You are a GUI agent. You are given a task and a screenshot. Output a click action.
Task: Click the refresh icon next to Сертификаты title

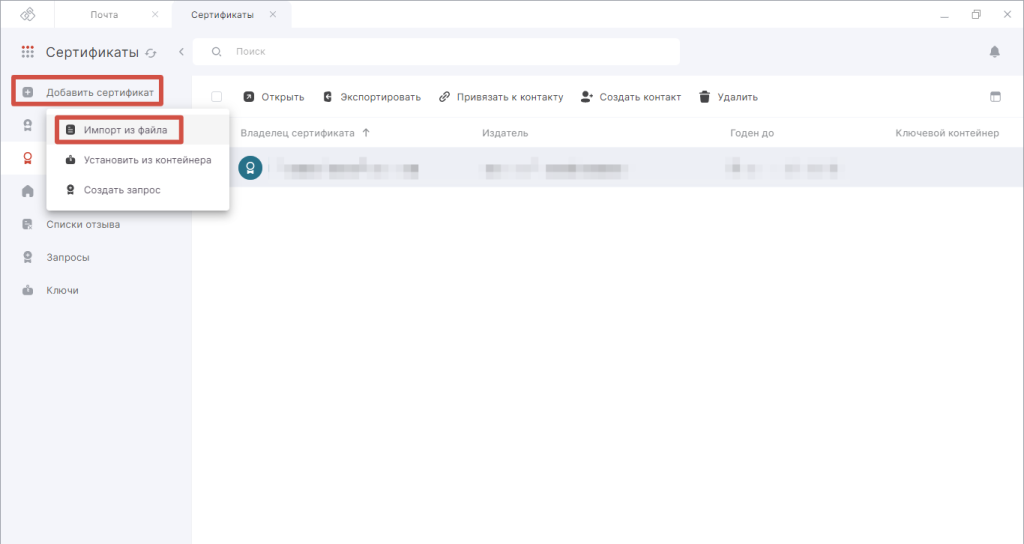tap(151, 53)
